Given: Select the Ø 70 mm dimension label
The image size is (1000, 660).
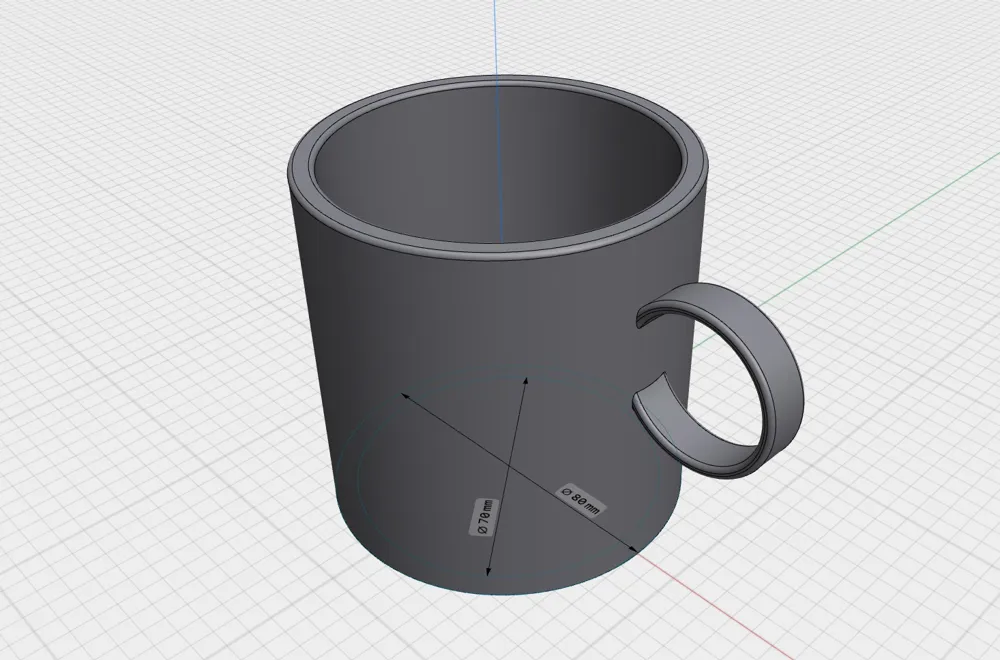Looking at the screenshot, I should [482, 515].
